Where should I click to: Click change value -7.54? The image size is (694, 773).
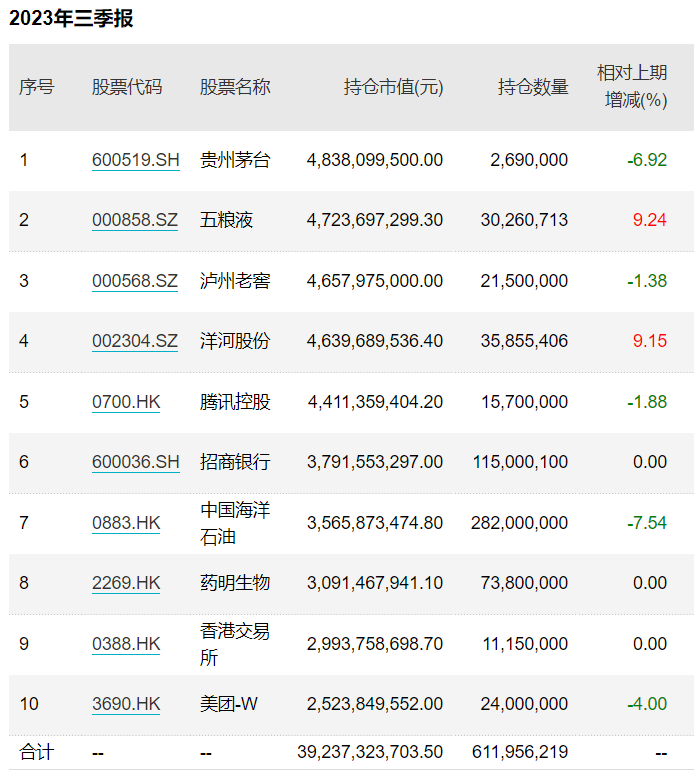coord(647,523)
